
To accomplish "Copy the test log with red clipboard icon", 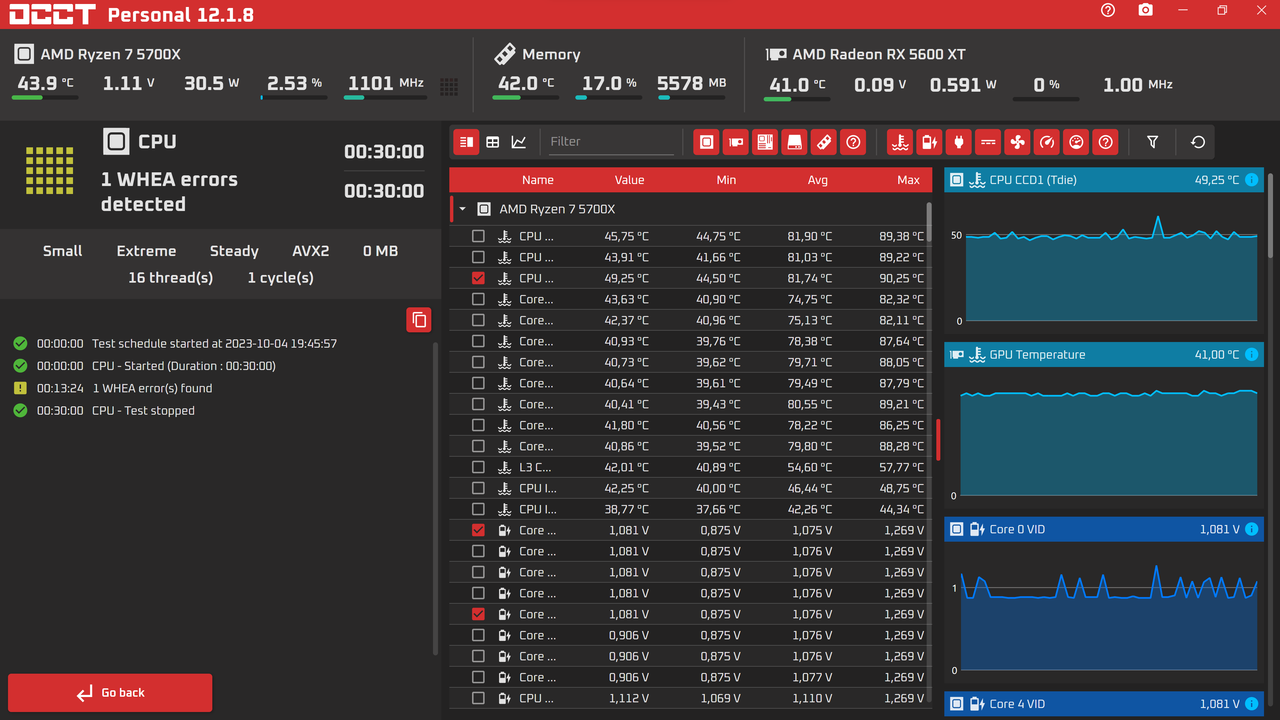I will coord(419,320).
